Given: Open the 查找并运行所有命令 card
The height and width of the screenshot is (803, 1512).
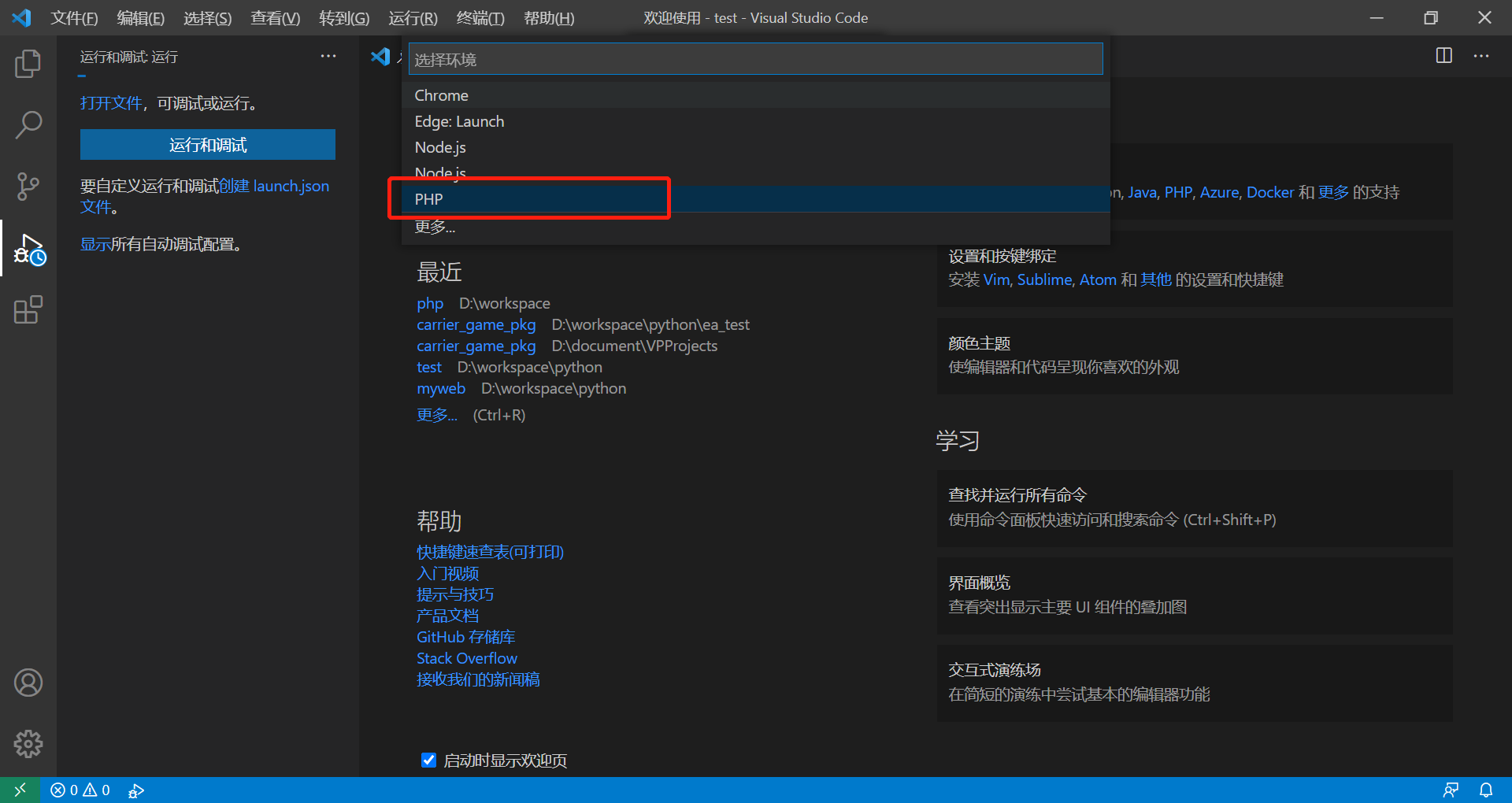Looking at the screenshot, I should (x=1195, y=508).
